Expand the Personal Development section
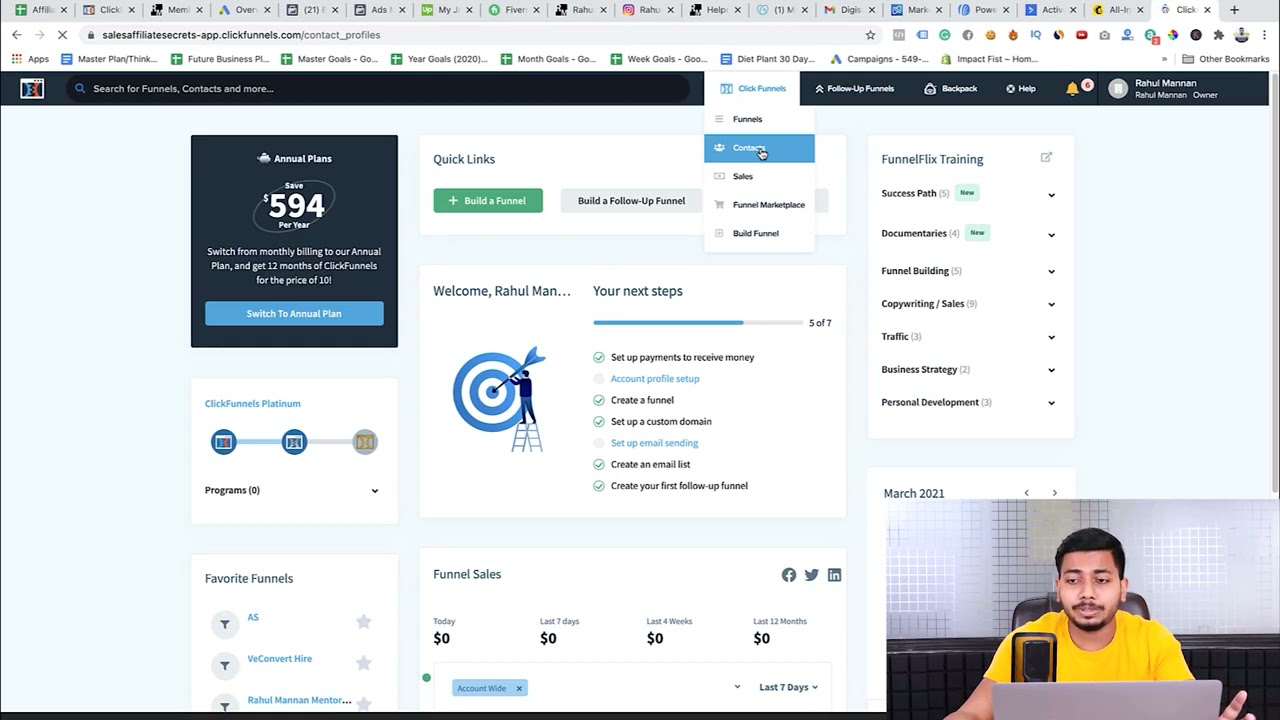 (x=1051, y=403)
